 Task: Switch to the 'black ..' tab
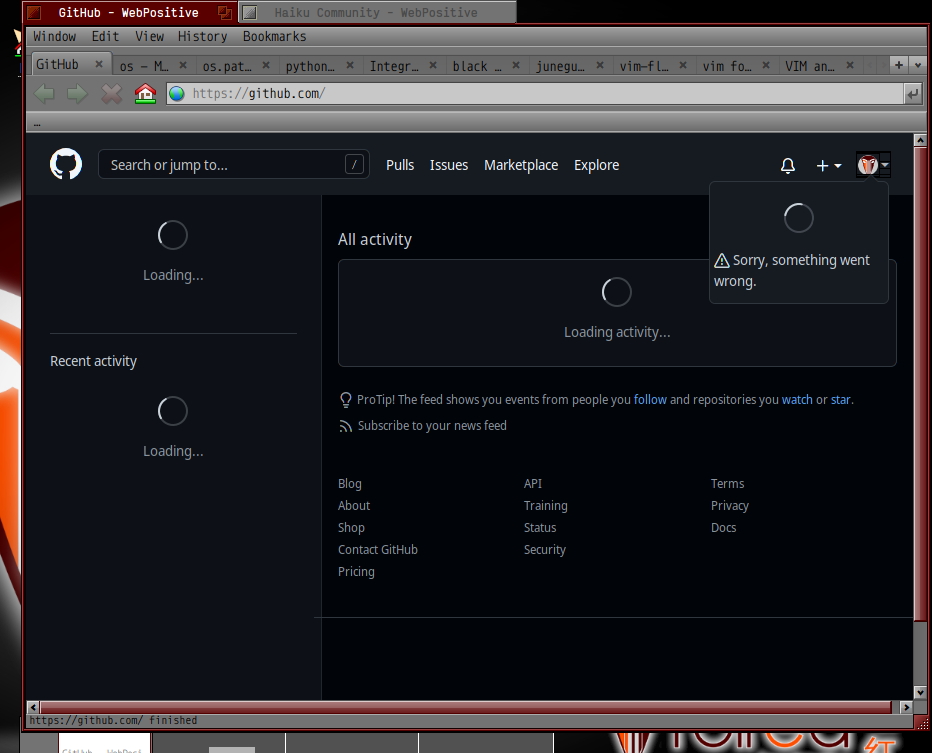[477, 66]
